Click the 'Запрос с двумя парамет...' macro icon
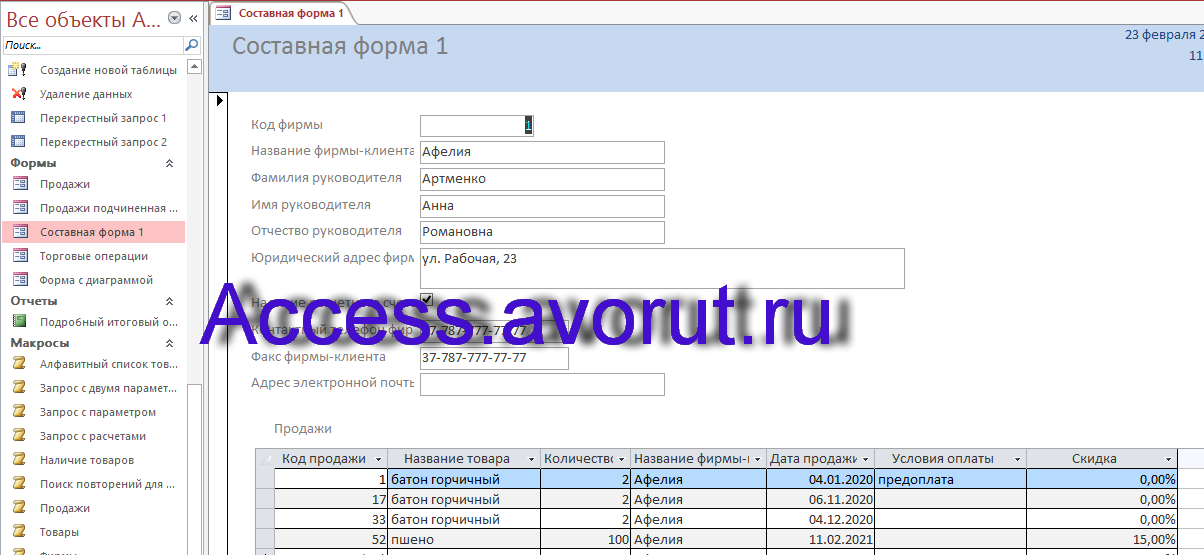Image resolution: width=1204 pixels, height=555 pixels. (x=19, y=388)
